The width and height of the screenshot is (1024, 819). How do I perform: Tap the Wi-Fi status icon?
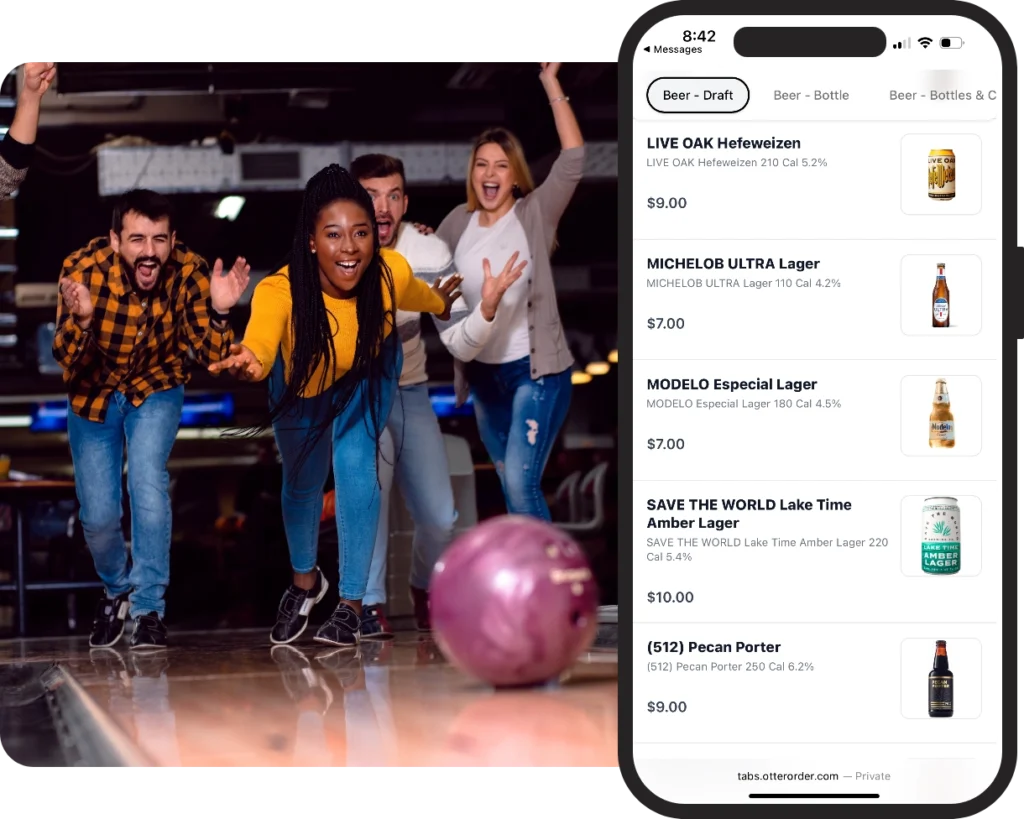point(925,43)
